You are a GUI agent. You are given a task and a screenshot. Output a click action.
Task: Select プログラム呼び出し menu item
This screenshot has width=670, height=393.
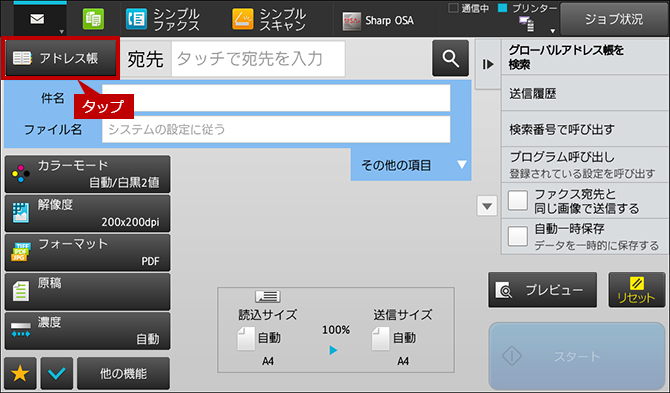coord(585,165)
